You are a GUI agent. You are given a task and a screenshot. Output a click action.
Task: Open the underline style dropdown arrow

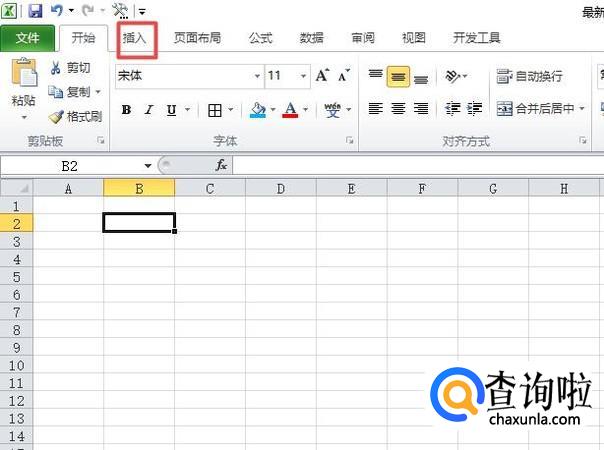coord(187,110)
